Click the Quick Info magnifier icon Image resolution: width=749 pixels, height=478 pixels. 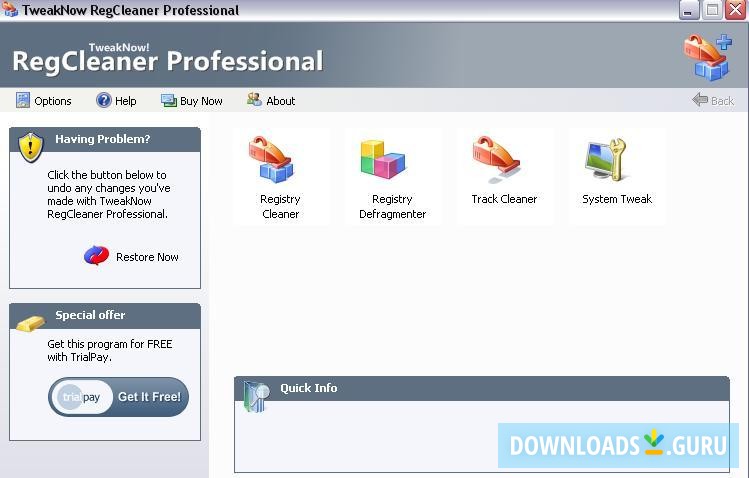point(256,396)
